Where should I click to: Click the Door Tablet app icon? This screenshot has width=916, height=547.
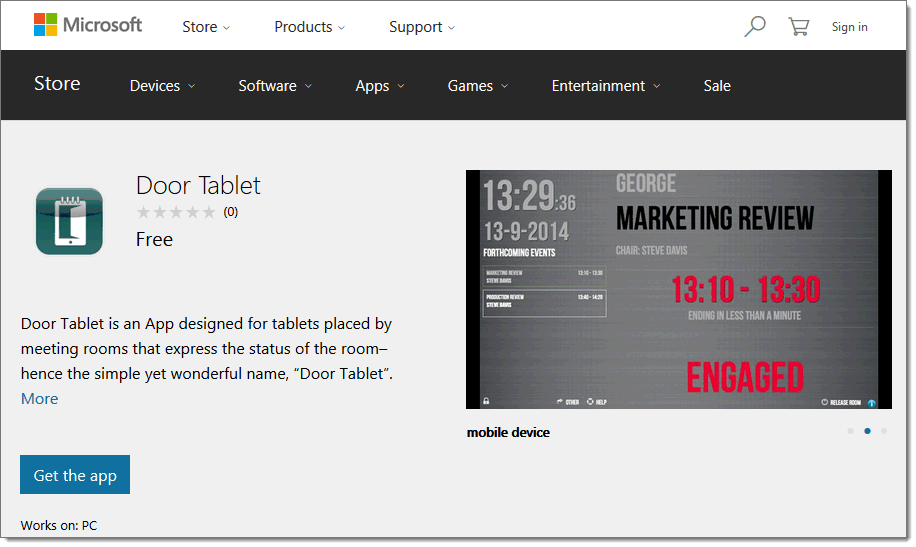tap(69, 221)
